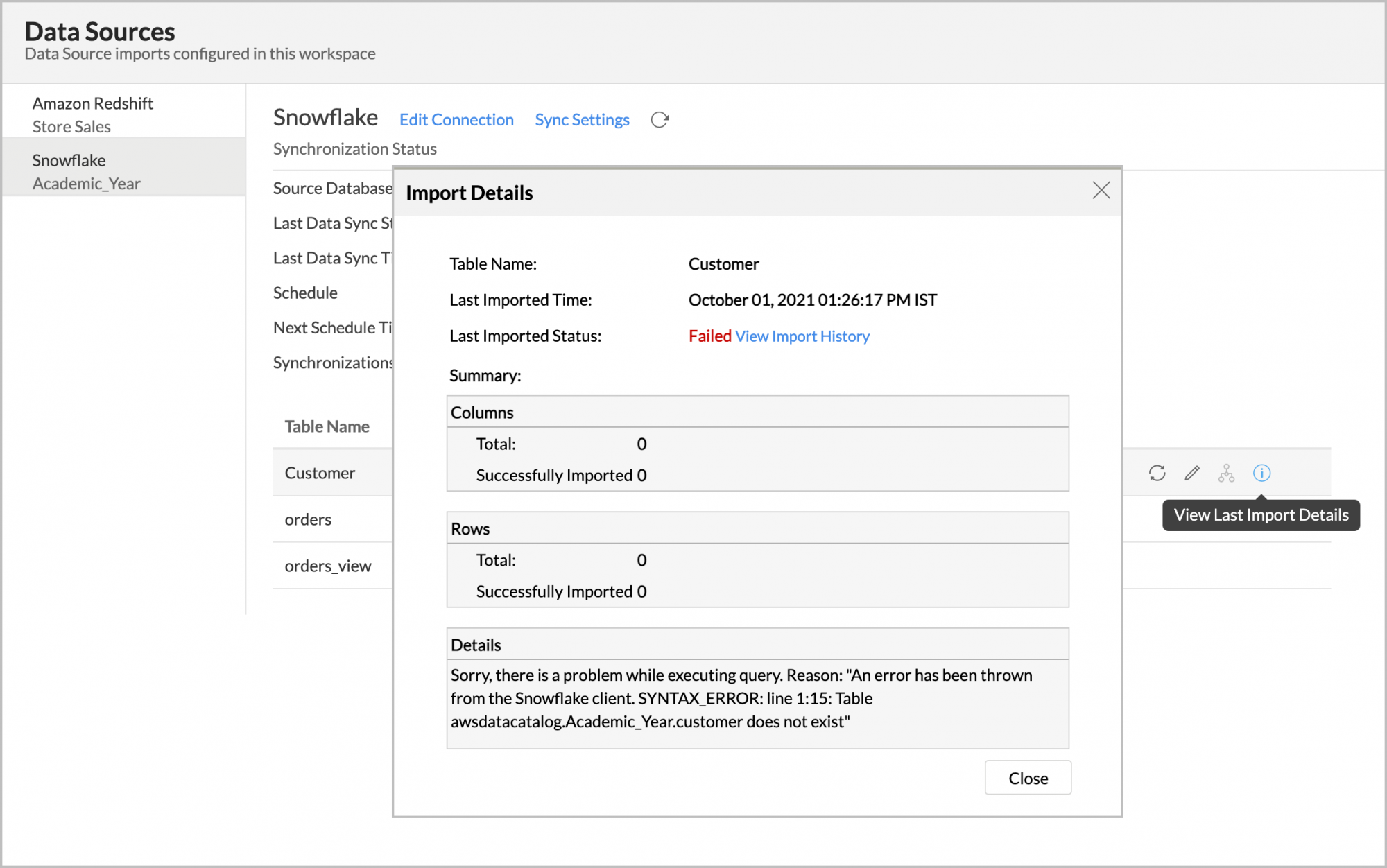Image resolution: width=1387 pixels, height=868 pixels.
Task: Click the Import Details dialog title
Action: coord(469,193)
